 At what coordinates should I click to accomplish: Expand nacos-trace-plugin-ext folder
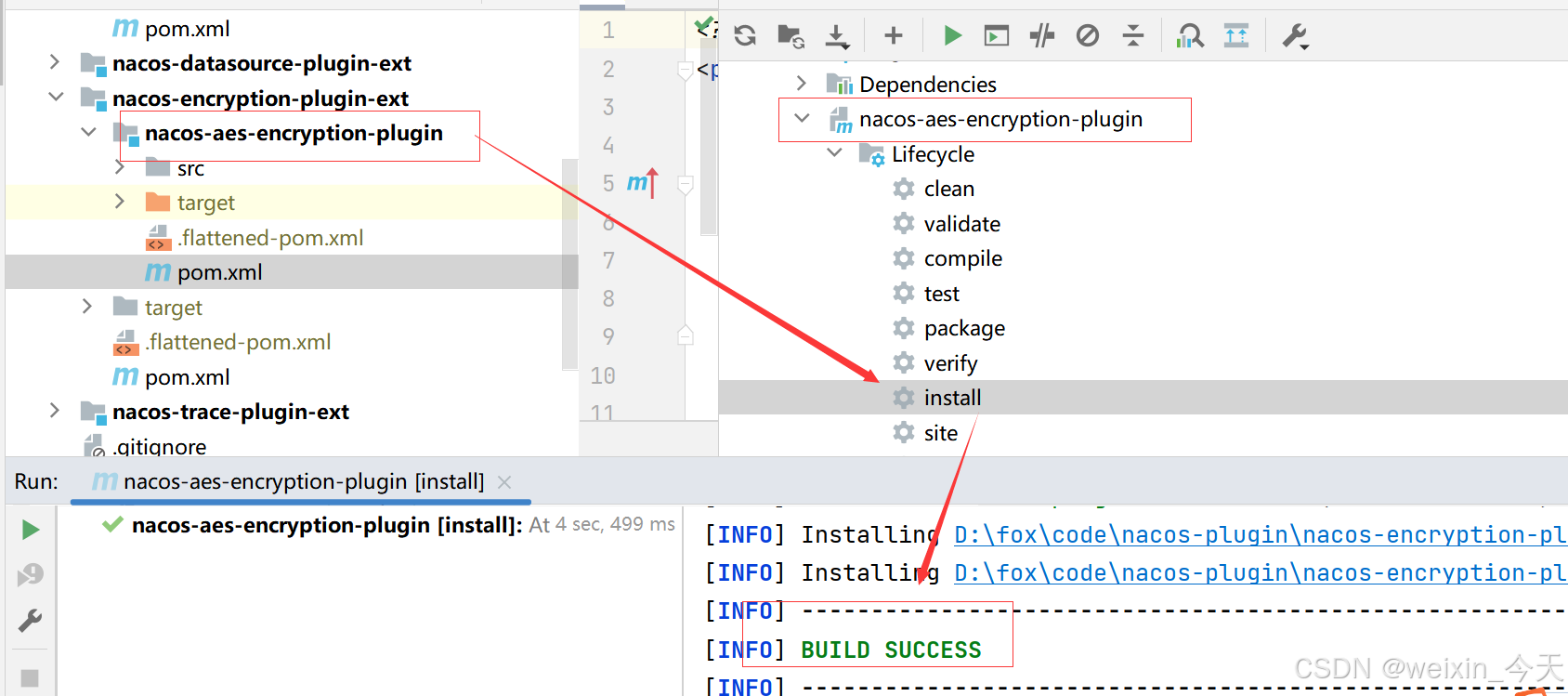(55, 411)
